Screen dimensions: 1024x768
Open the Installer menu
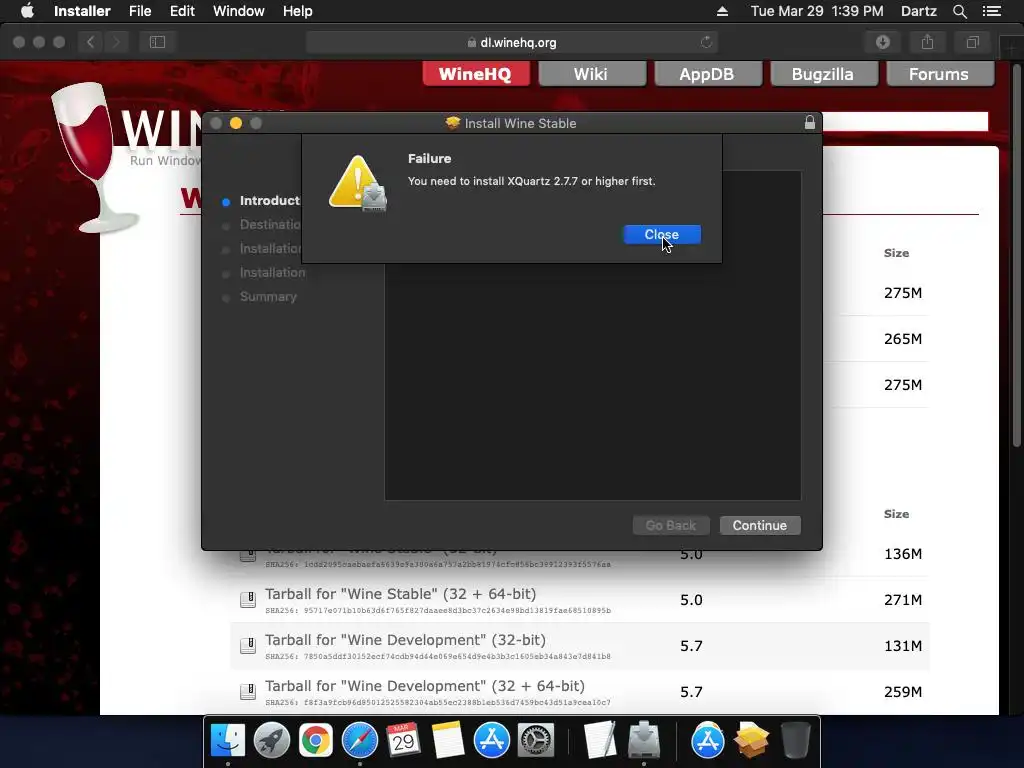(82, 11)
